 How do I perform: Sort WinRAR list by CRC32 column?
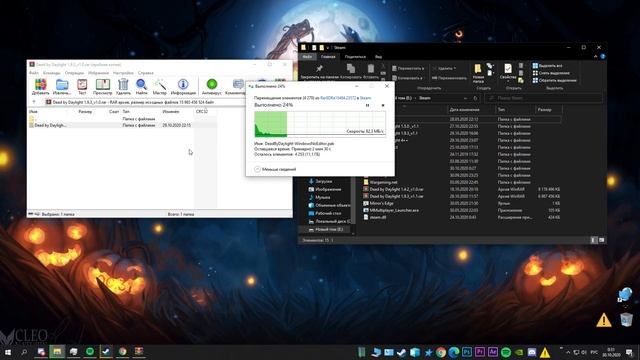[x=202, y=111]
